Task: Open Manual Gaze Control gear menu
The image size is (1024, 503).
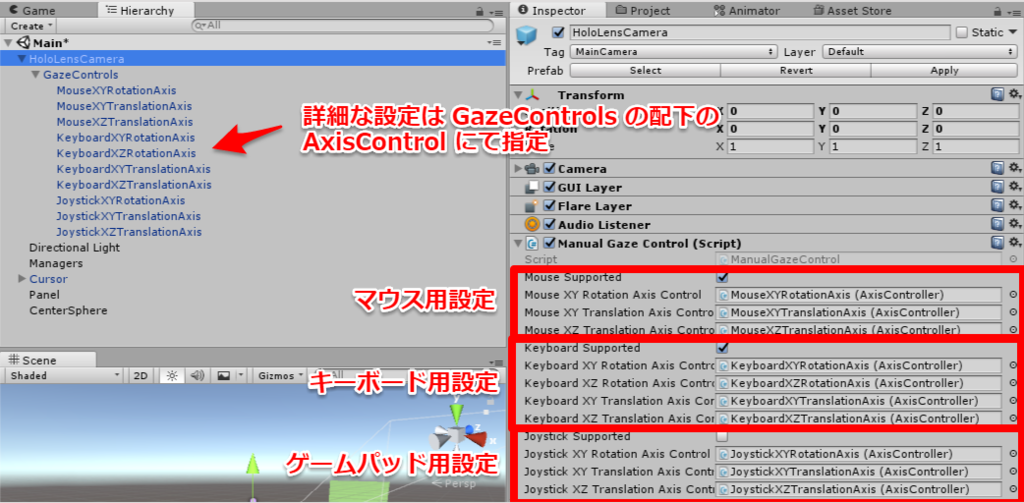Action: pyautogui.click(x=1015, y=243)
